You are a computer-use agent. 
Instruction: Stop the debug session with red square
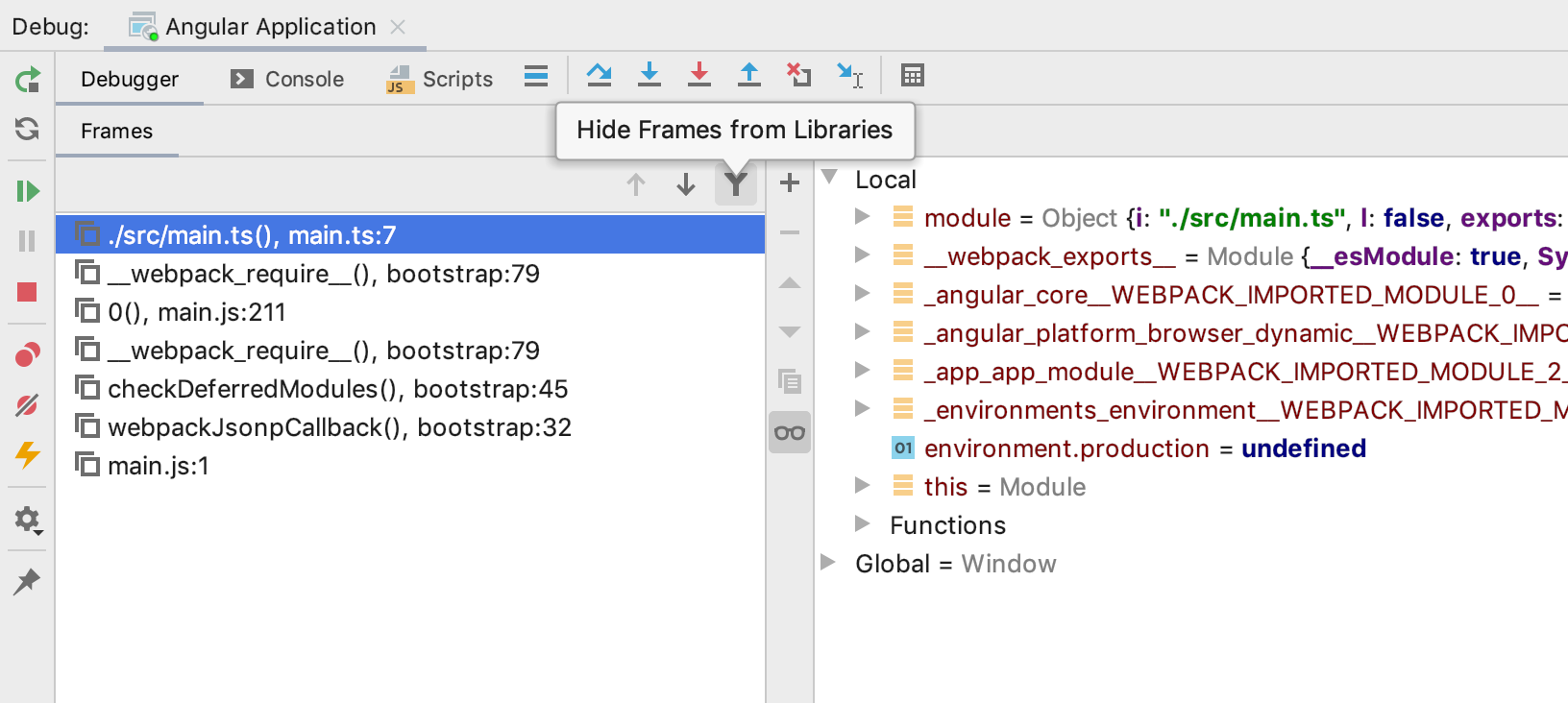pyautogui.click(x=27, y=292)
